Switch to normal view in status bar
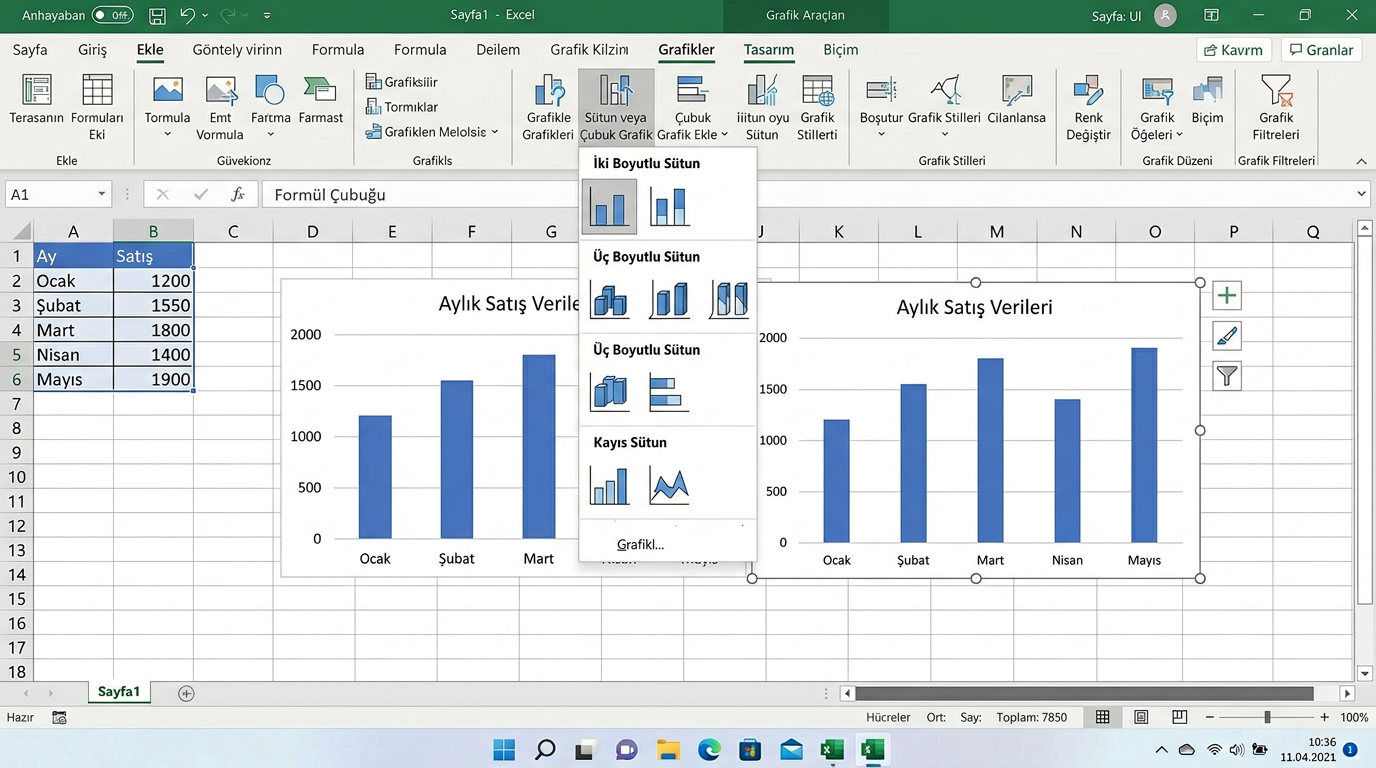1376x768 pixels. point(1102,717)
